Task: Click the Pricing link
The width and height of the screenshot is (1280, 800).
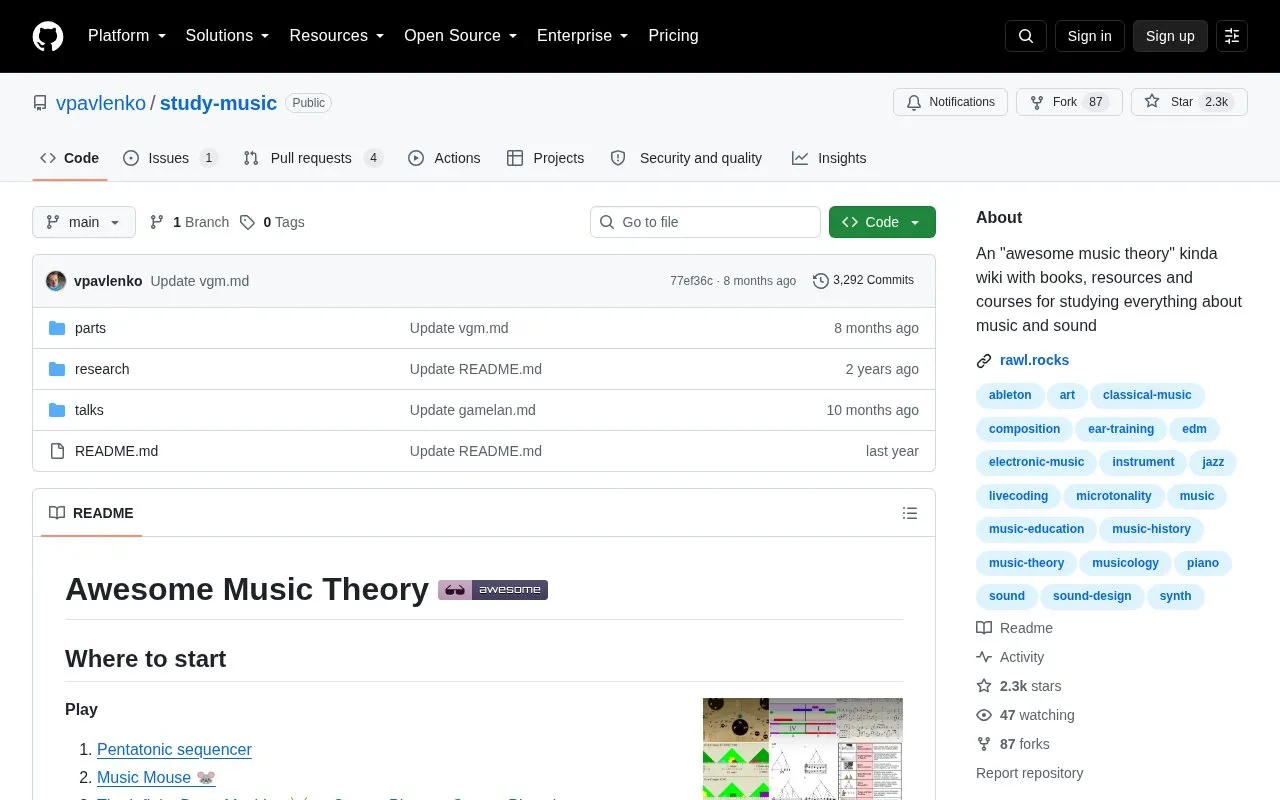Action: (673, 36)
